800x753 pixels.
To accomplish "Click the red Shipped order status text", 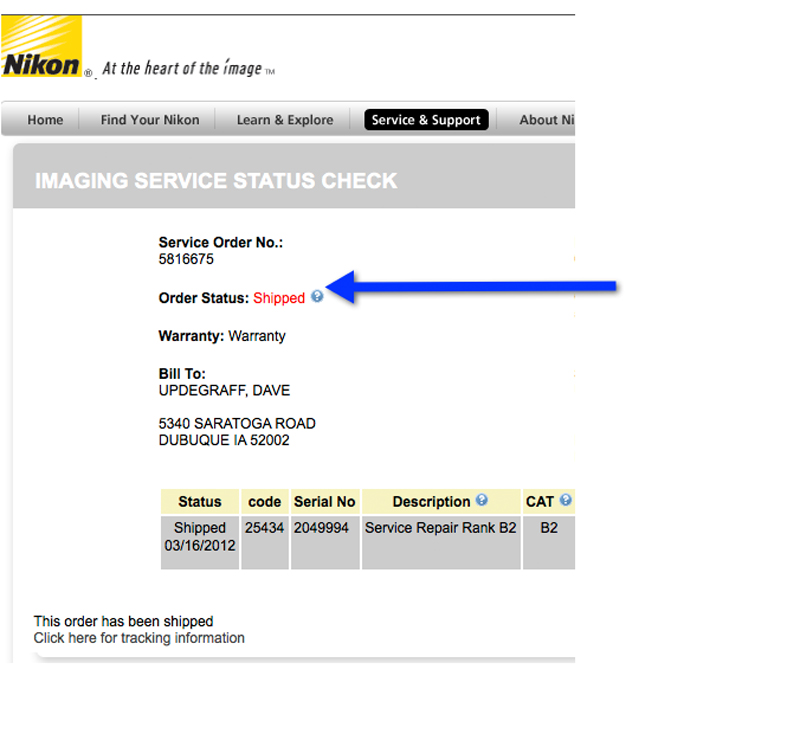I will (279, 298).
